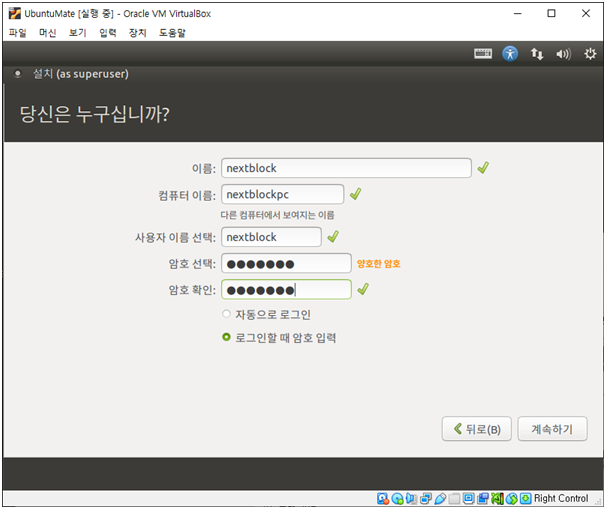Maximize the VirtualBox window

552,14
